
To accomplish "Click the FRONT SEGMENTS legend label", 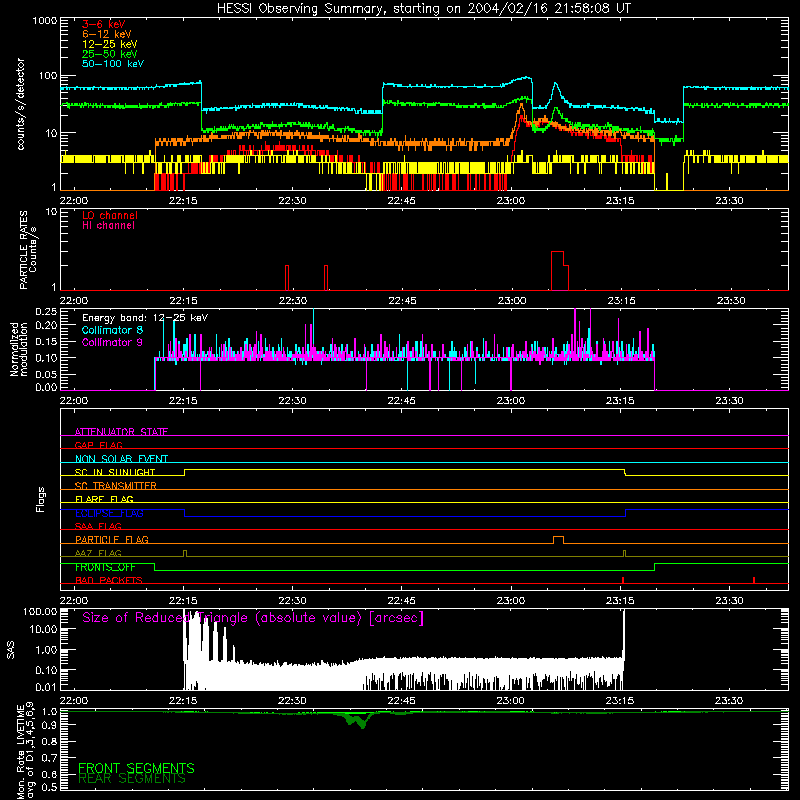I will (136, 768).
